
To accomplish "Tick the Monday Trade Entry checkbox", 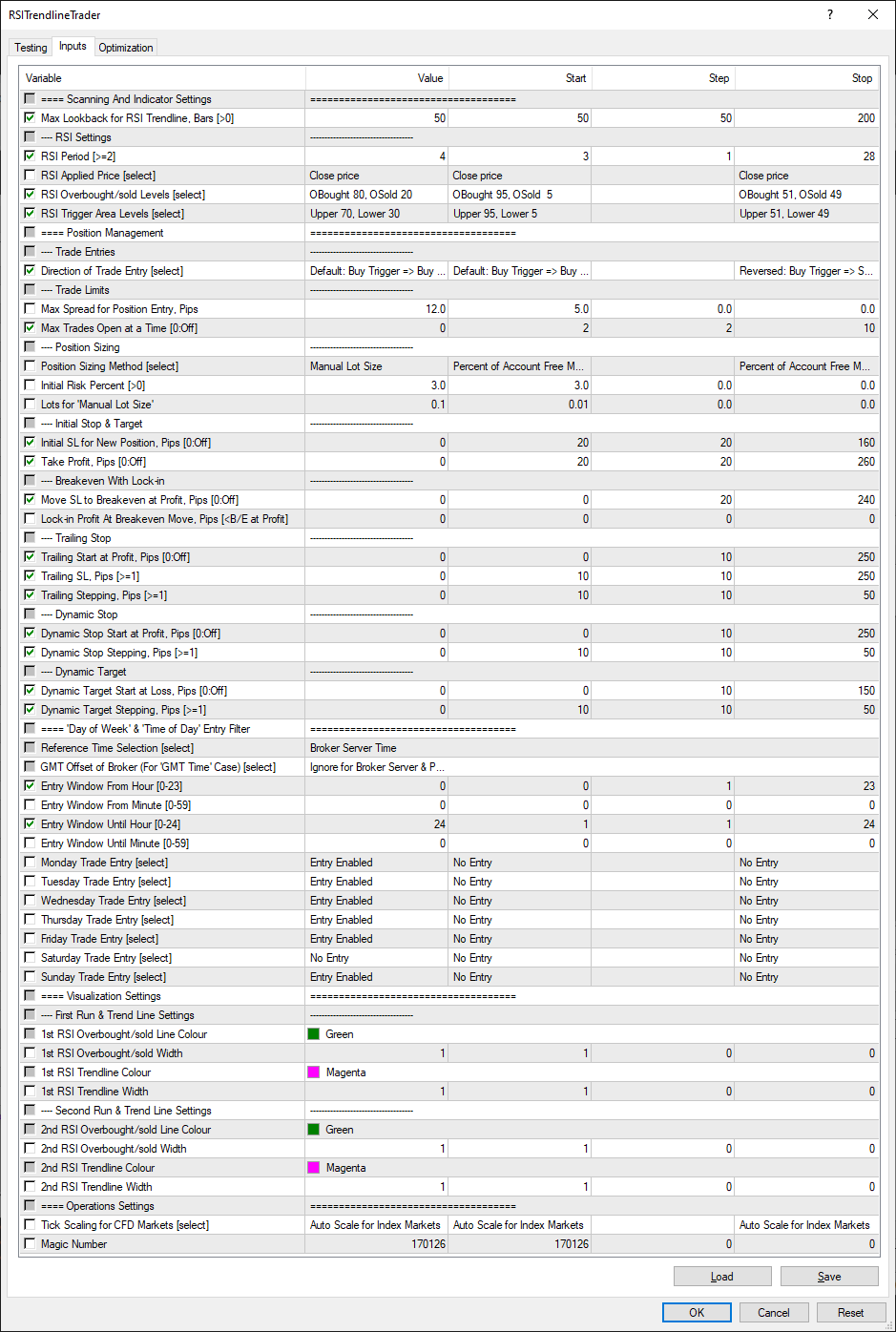I will coord(31,863).
